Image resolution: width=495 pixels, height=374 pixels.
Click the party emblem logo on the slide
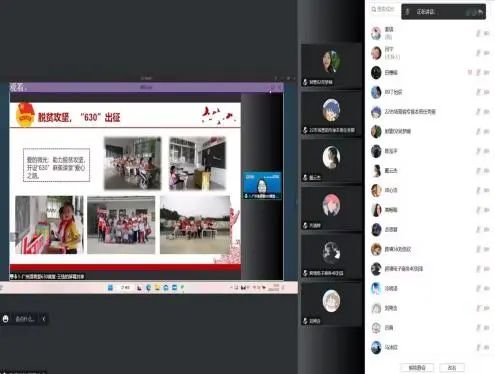(x=25, y=115)
